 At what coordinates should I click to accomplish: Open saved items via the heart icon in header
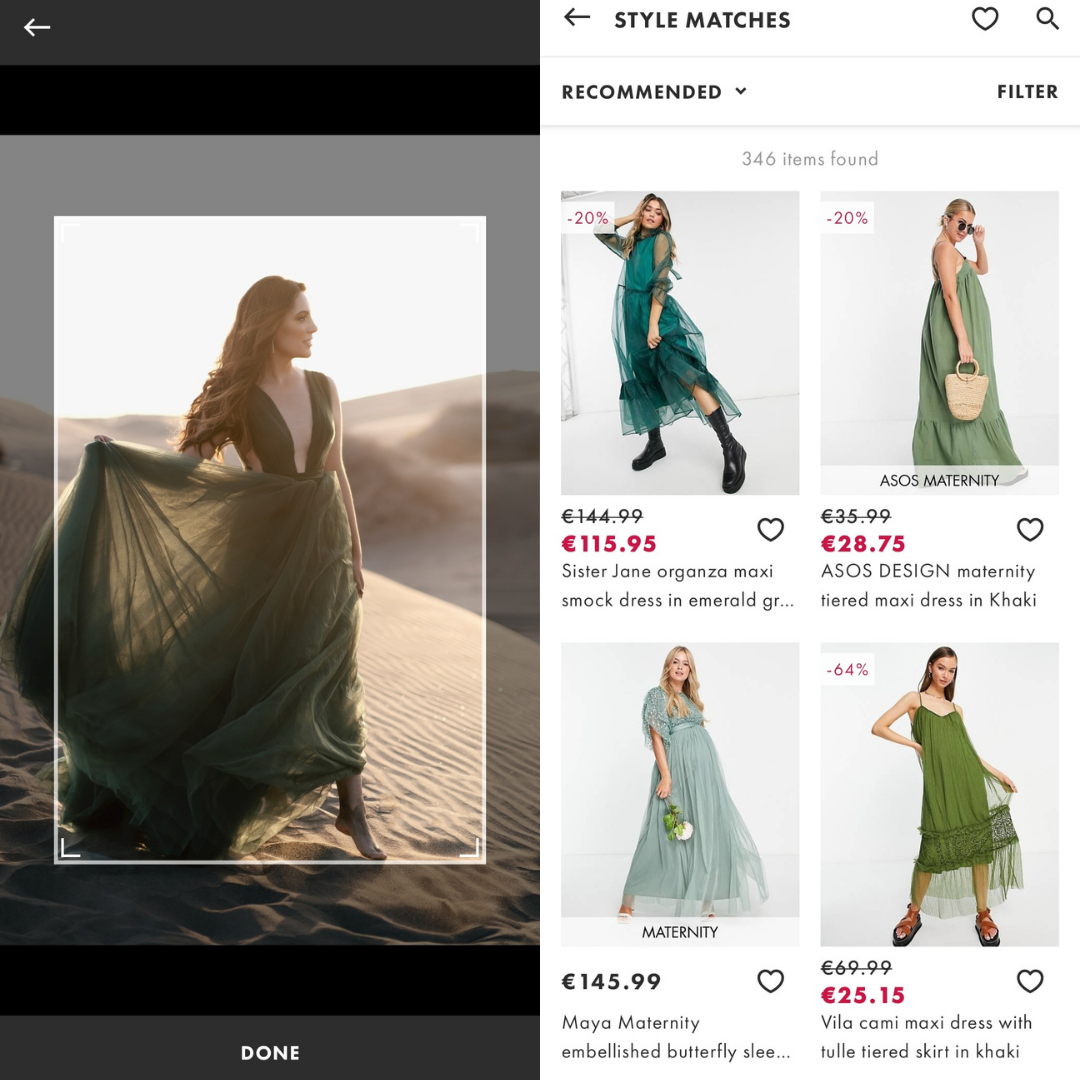click(x=985, y=19)
